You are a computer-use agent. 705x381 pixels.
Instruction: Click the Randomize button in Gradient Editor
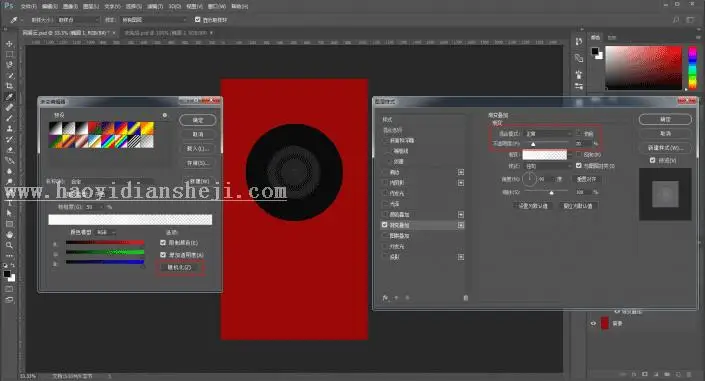tap(179, 267)
